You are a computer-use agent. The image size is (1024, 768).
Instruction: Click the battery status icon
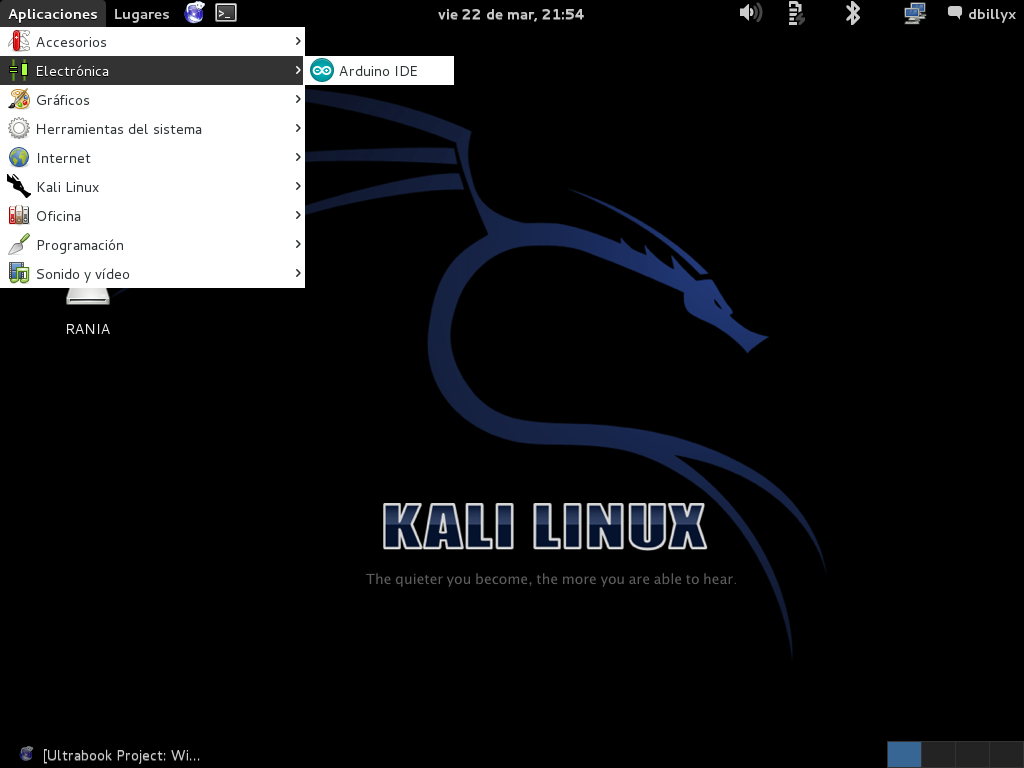(x=795, y=13)
